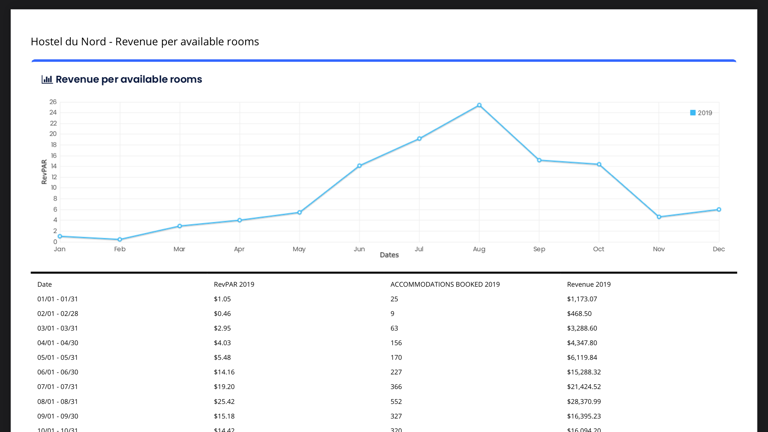Click the Aug label on the x-axis
Screen dimensions: 768x432
tap(479, 249)
